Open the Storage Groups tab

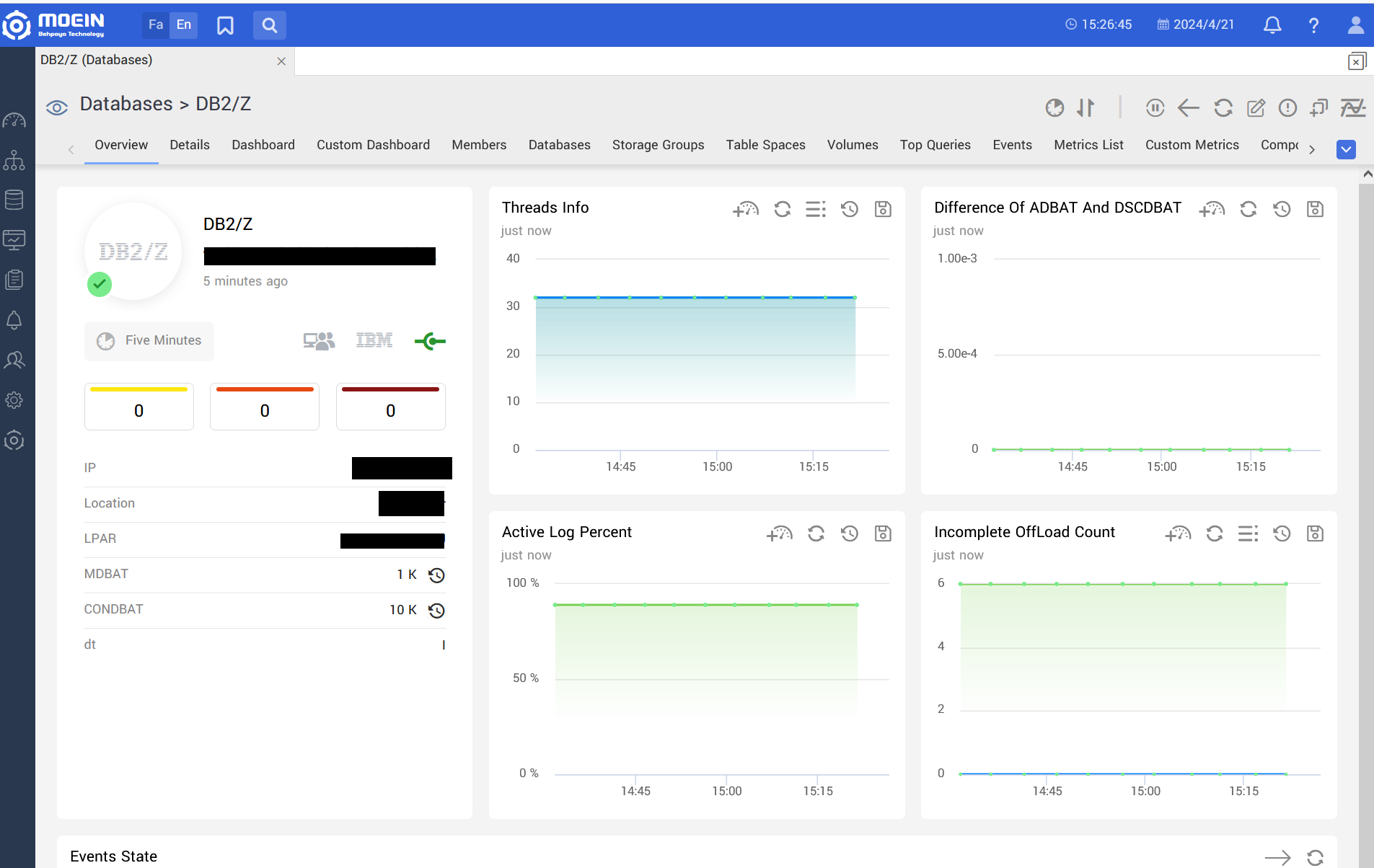(658, 145)
